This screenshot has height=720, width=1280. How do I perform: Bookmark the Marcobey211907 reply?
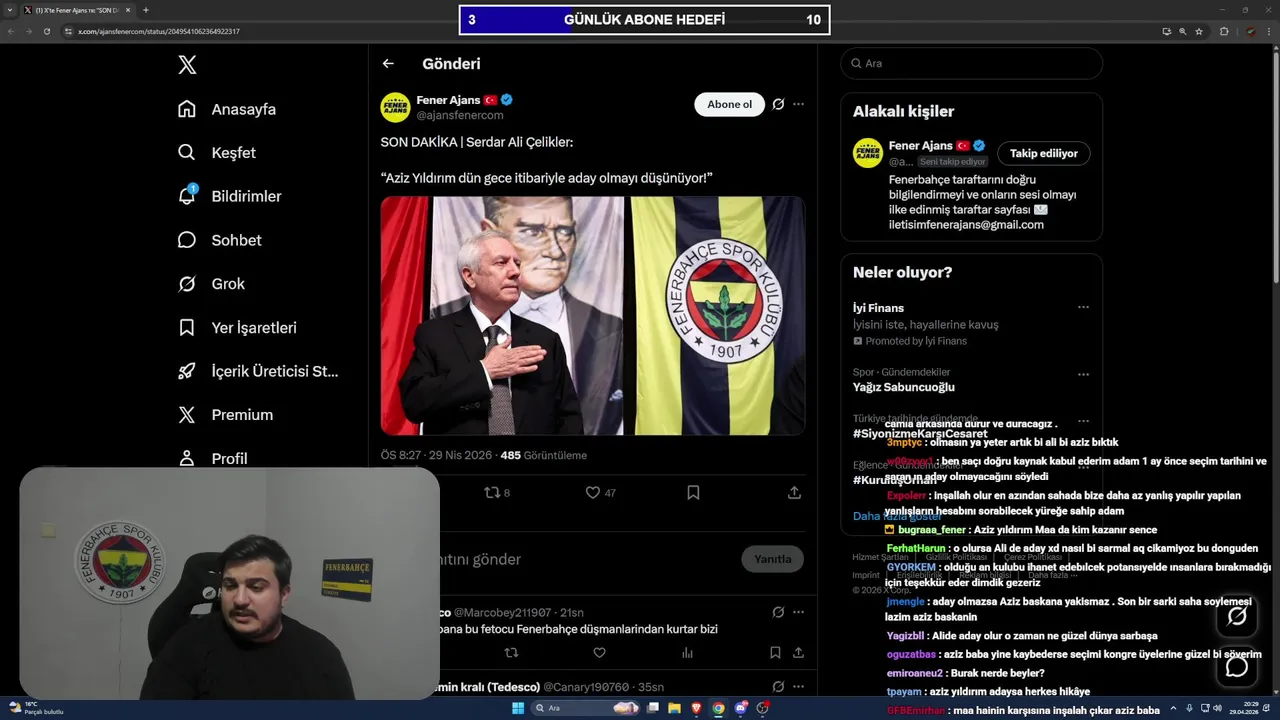775,653
